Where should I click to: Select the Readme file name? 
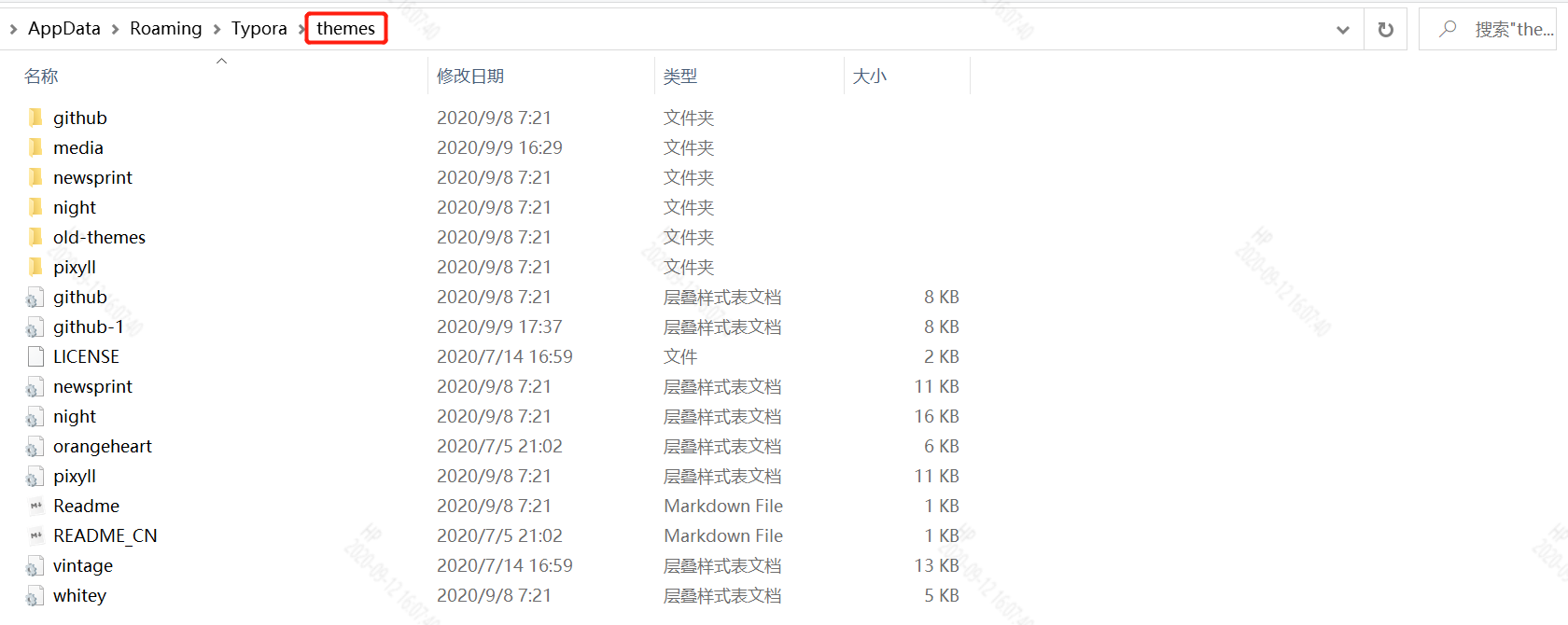point(86,506)
